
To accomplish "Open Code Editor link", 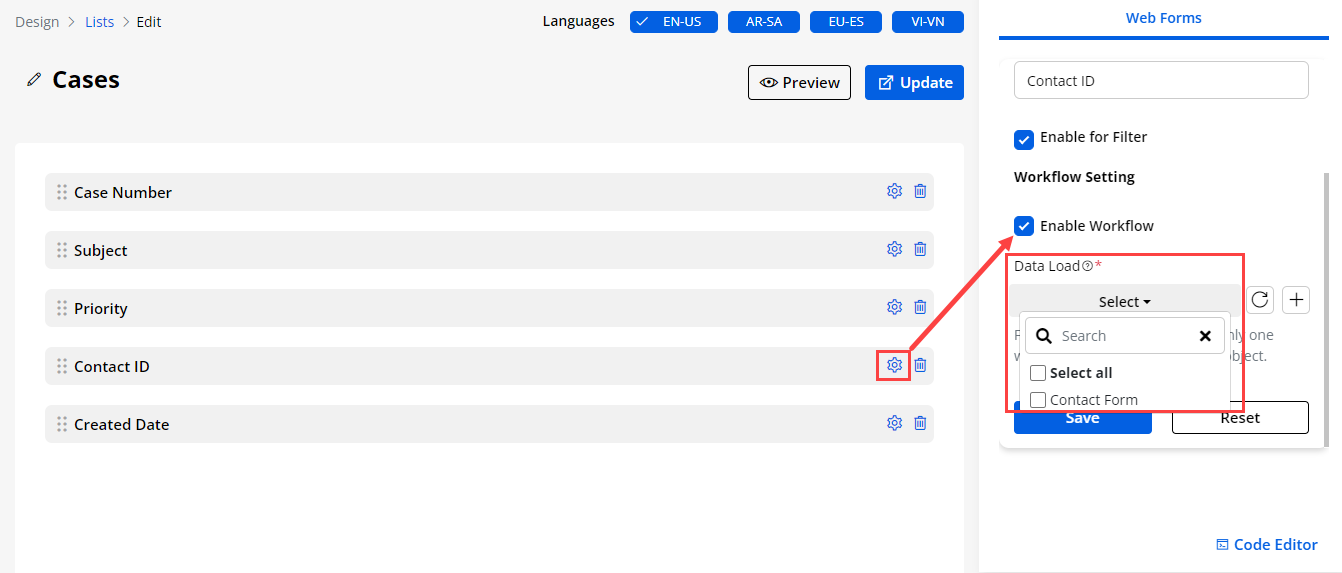I will tap(1266, 544).
